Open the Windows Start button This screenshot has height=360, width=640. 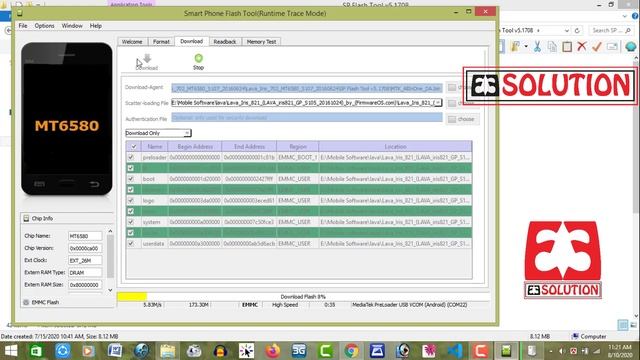11,351
